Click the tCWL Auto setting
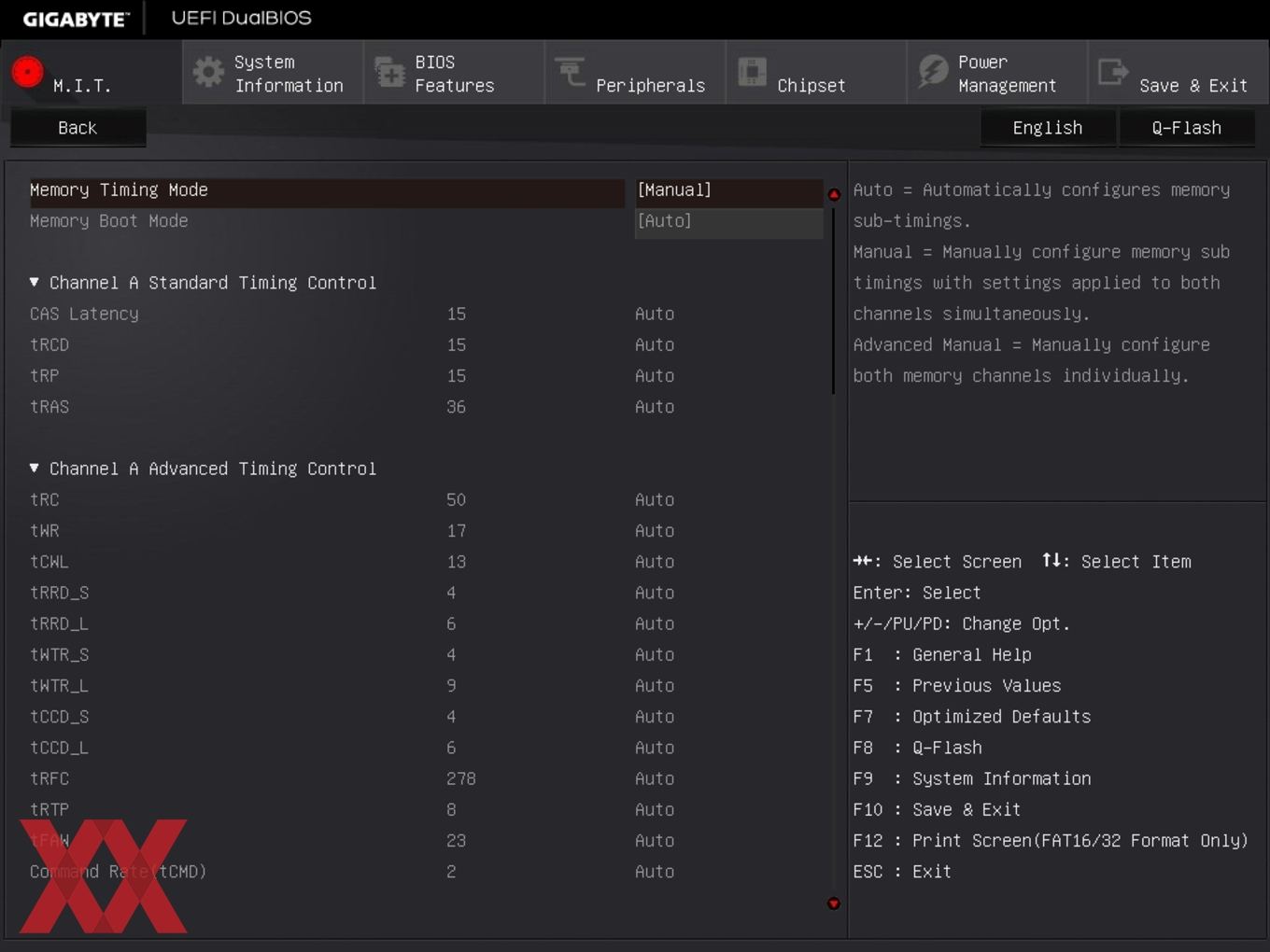 point(655,561)
